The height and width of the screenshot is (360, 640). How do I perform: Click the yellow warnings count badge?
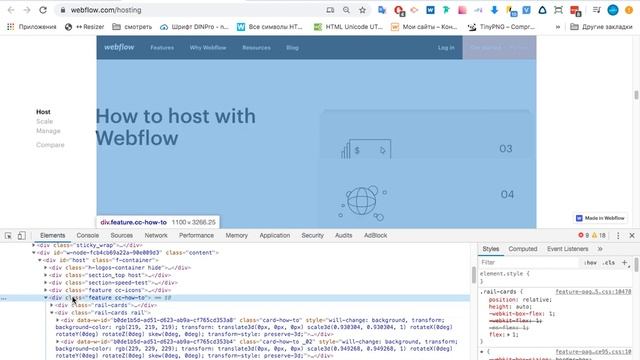[598, 235]
